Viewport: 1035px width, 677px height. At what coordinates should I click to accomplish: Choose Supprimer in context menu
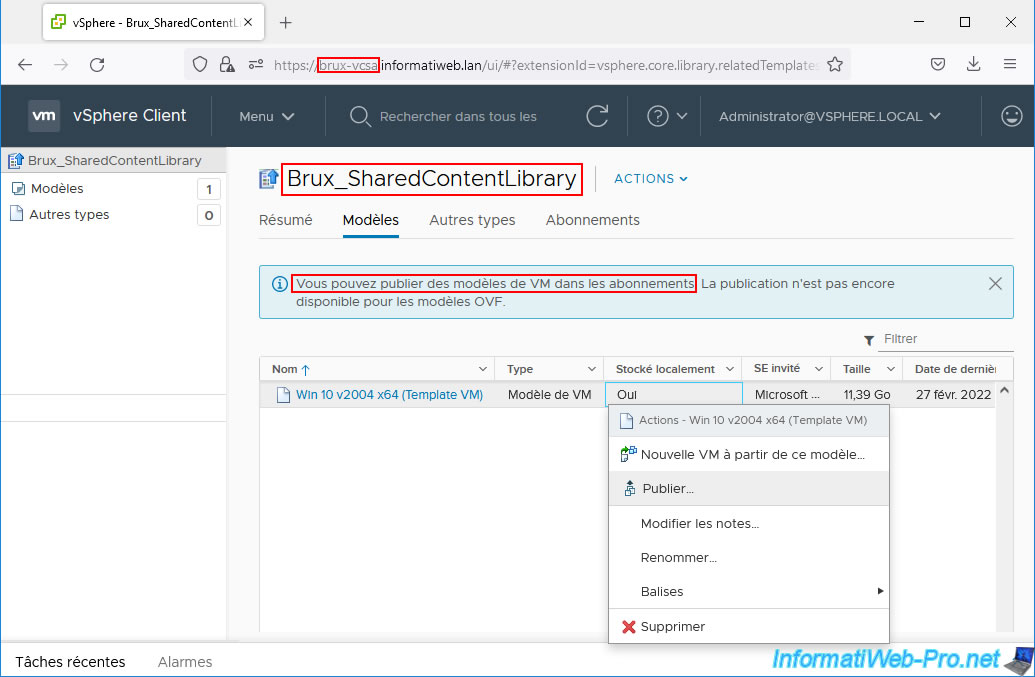pos(749,626)
